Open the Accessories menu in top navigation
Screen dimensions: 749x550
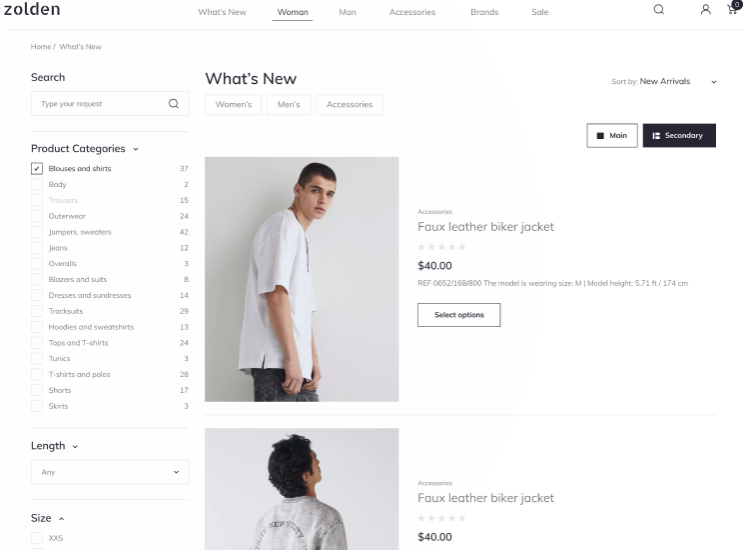412,12
